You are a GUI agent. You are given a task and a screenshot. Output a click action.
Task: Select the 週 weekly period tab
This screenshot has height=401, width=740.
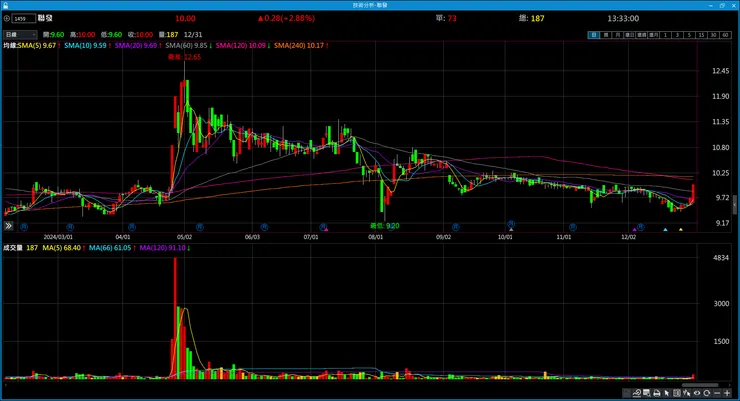606,35
